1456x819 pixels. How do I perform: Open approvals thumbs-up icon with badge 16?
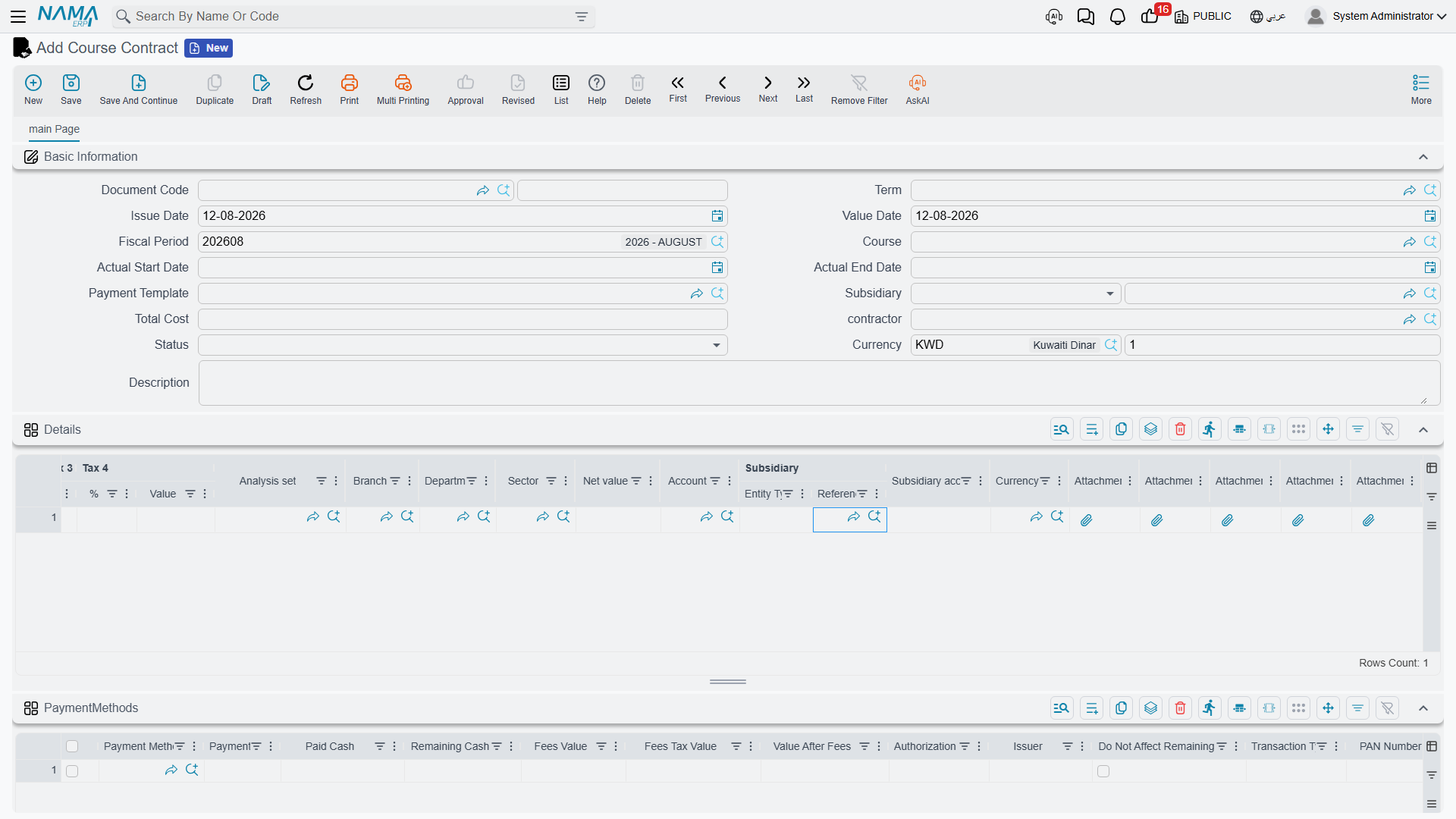[1150, 16]
